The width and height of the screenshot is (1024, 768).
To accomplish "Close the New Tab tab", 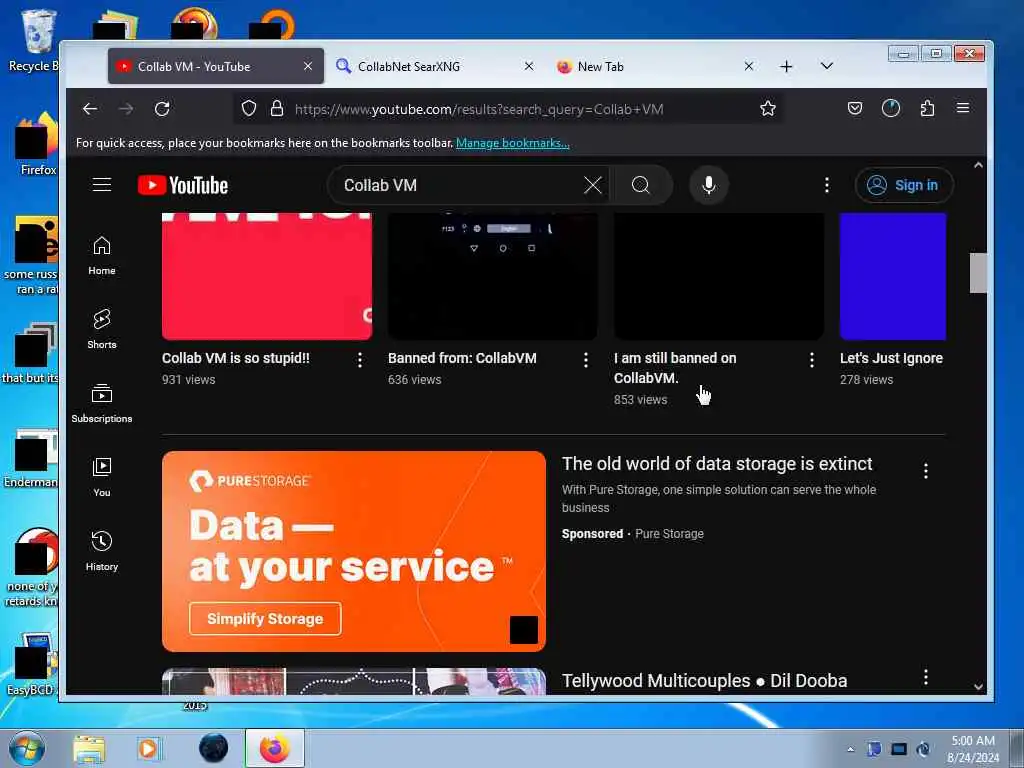I will click(749, 66).
